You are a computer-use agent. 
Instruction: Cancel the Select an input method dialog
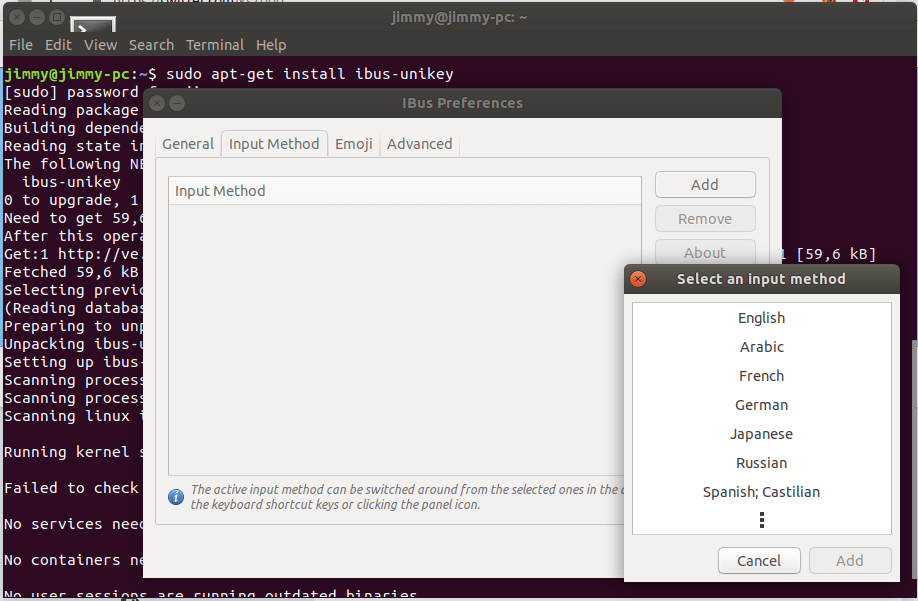click(759, 561)
